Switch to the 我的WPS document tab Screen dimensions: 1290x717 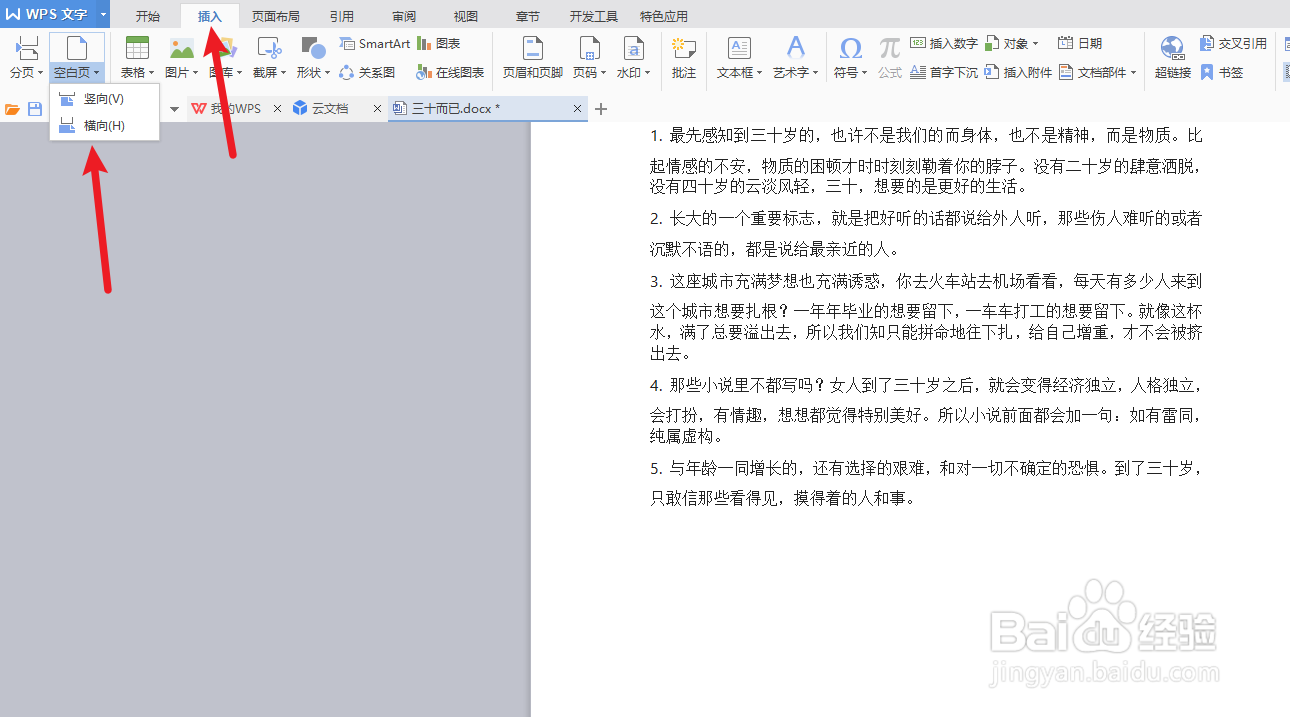click(x=237, y=109)
